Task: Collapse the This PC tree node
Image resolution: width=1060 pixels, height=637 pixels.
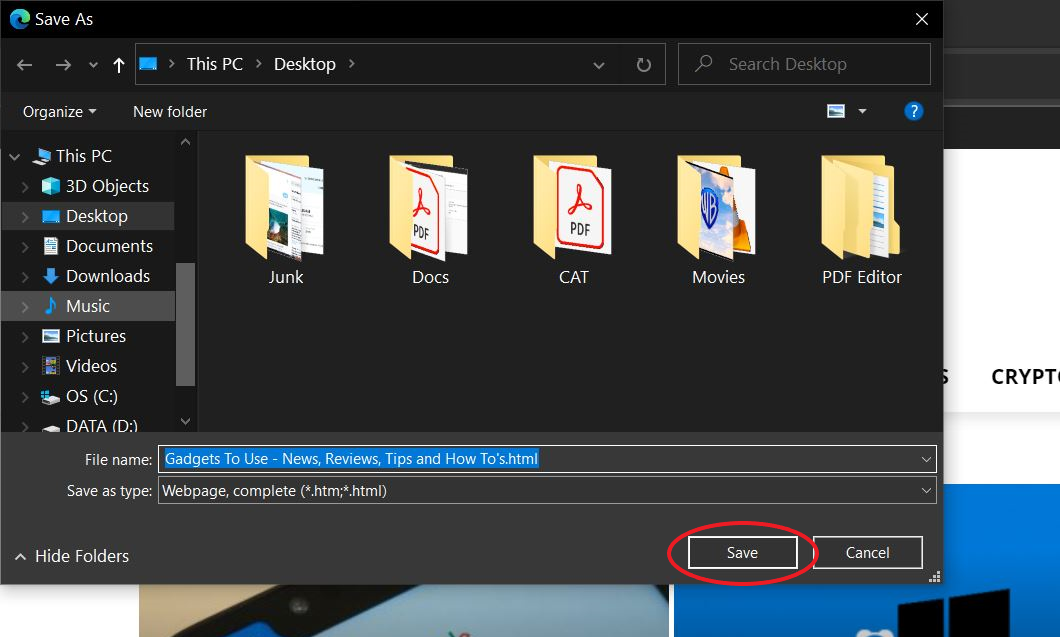Action: point(14,157)
